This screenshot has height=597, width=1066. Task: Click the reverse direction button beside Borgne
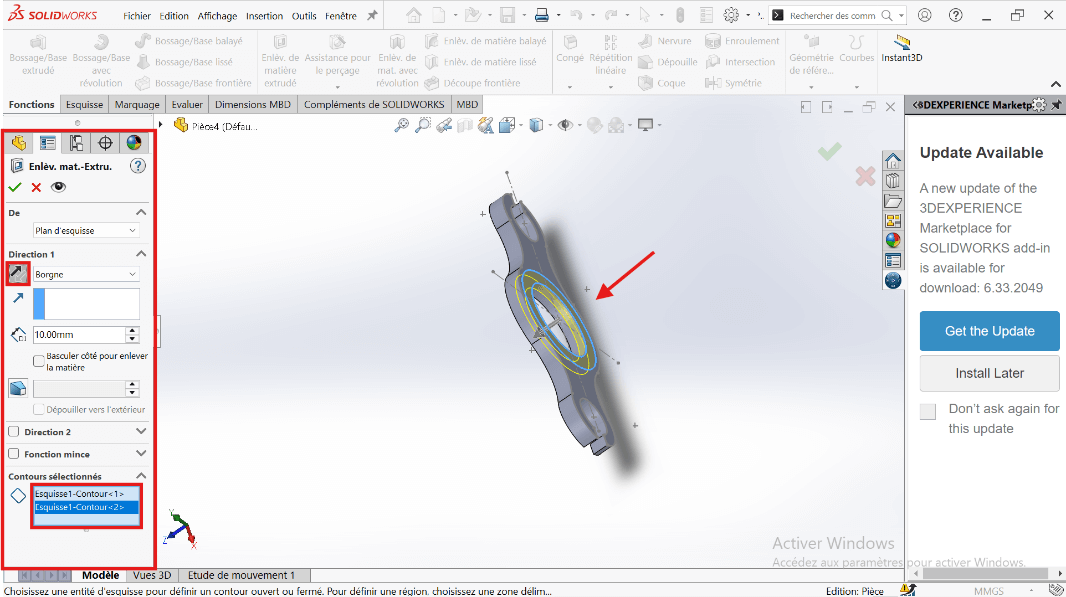click(19, 273)
